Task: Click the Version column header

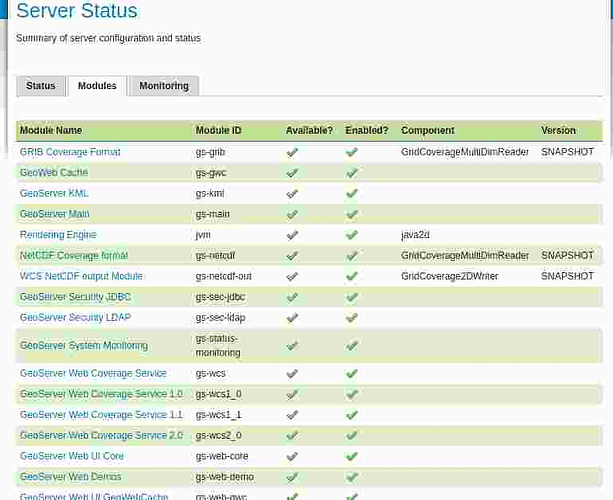Action: 558,131
